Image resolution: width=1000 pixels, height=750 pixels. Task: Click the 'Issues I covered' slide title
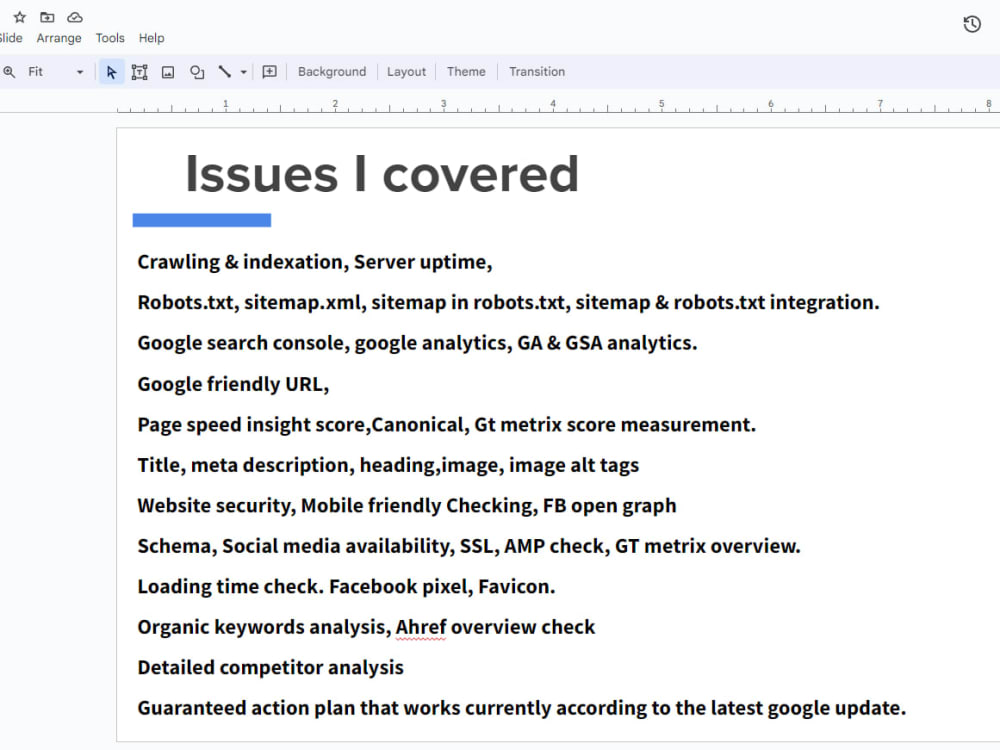(x=382, y=174)
